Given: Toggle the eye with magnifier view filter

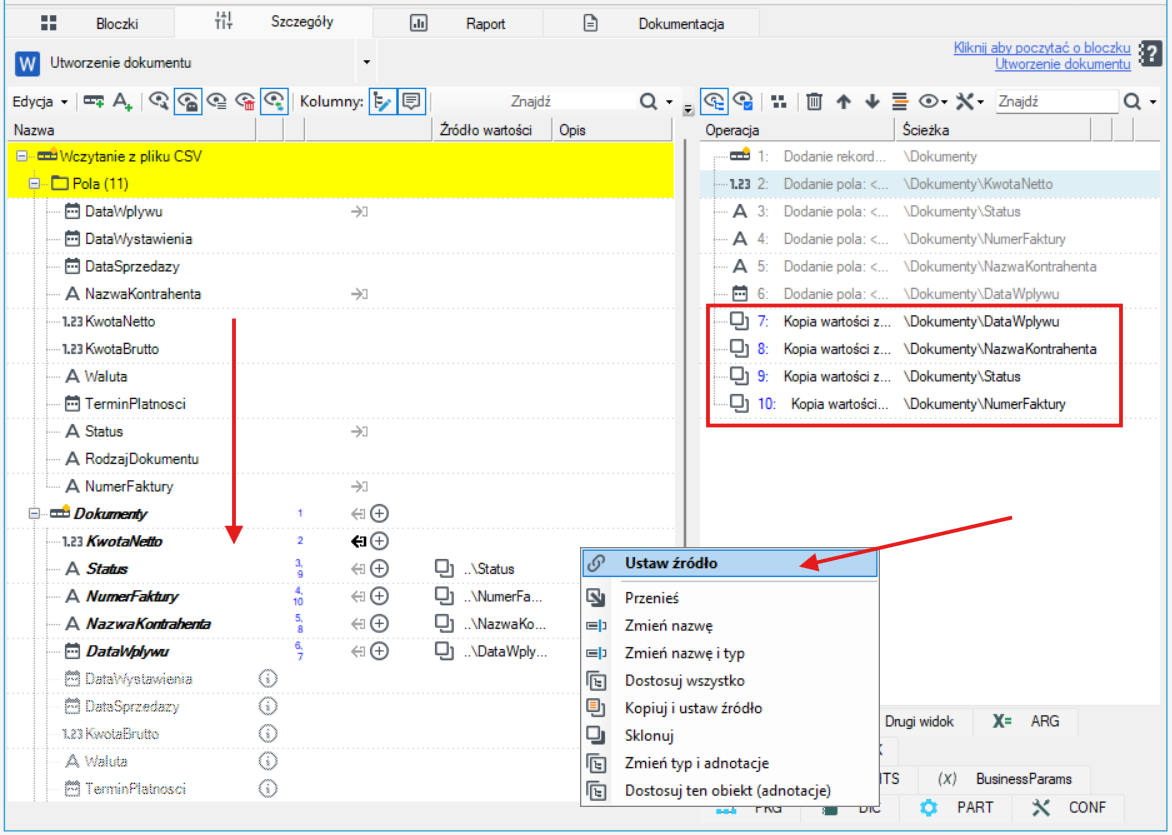Looking at the screenshot, I should click(158, 102).
